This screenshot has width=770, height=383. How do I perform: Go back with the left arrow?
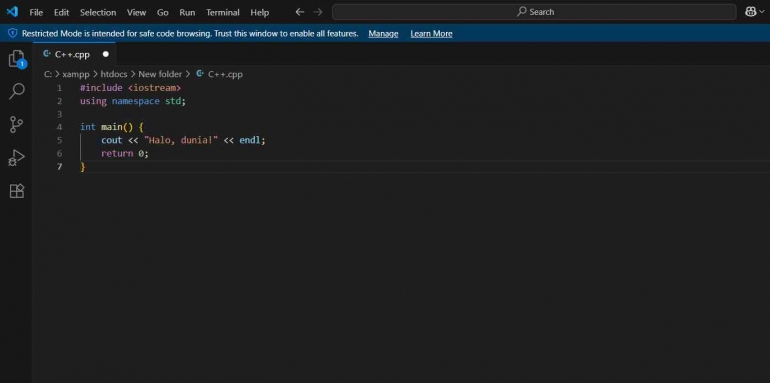[x=300, y=12]
